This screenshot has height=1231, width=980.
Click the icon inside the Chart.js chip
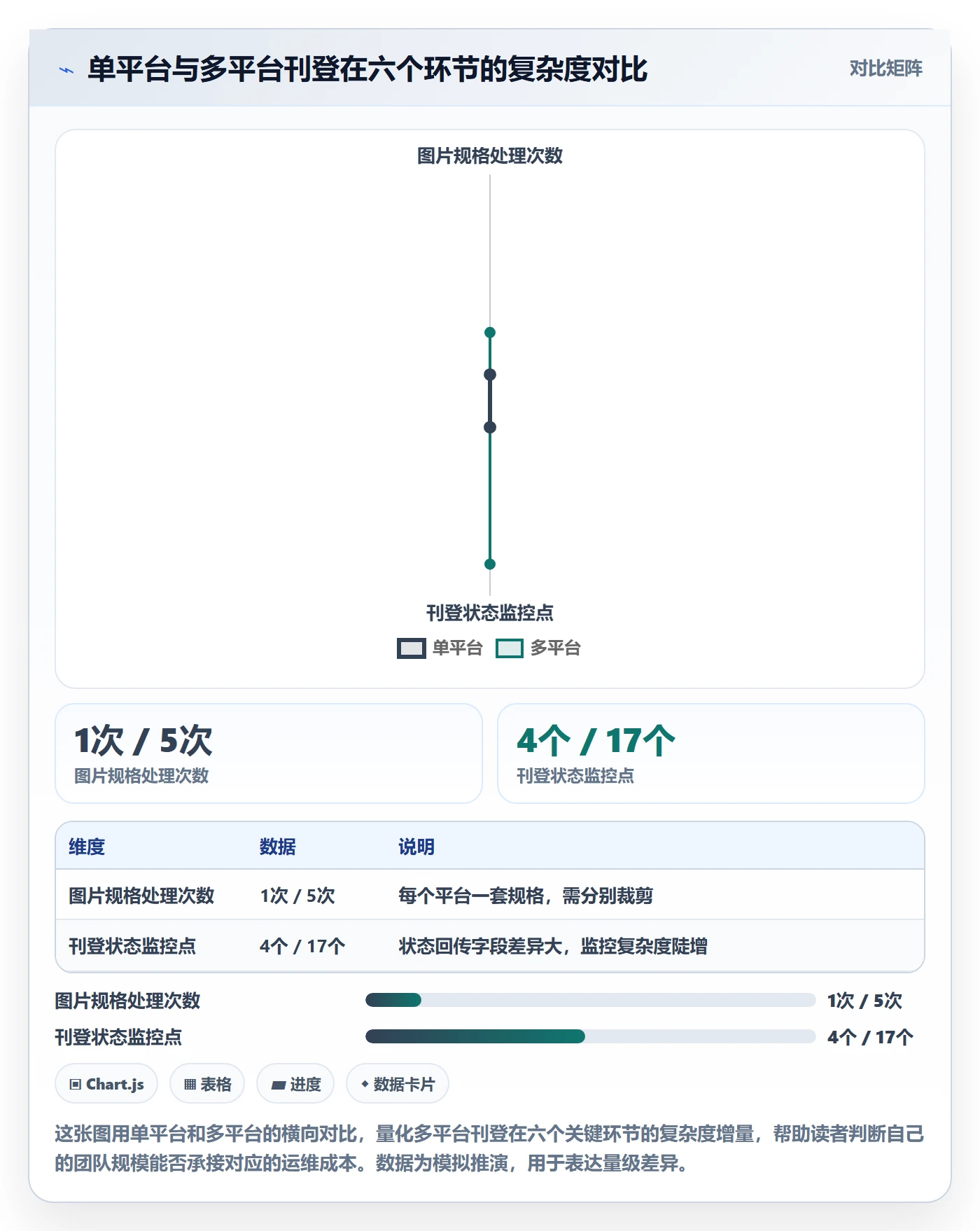click(76, 1085)
